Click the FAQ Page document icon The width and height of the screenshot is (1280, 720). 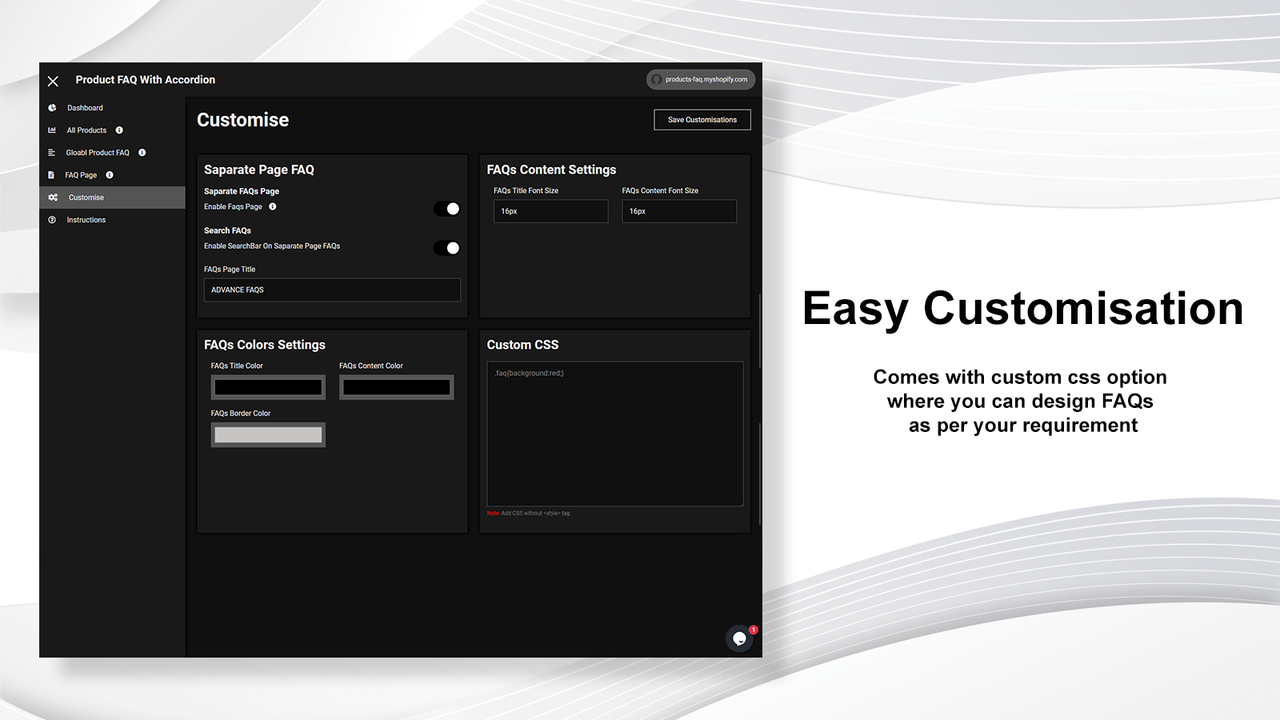pos(51,174)
